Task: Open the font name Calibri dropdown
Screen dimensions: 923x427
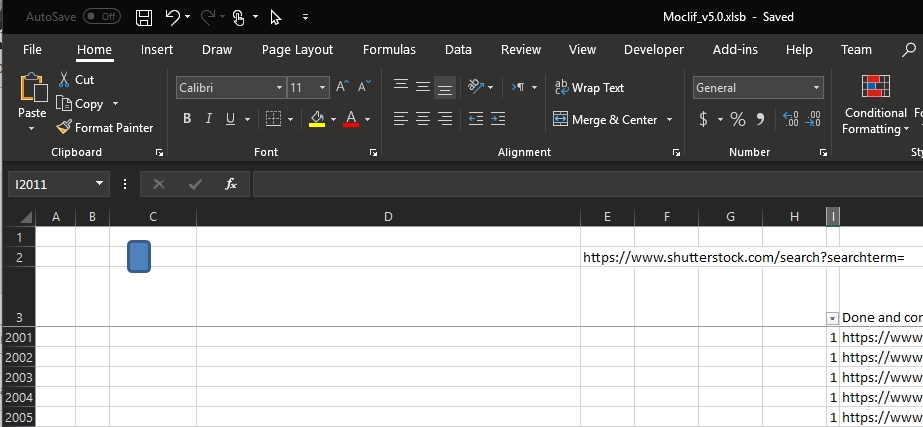Action: click(x=279, y=88)
